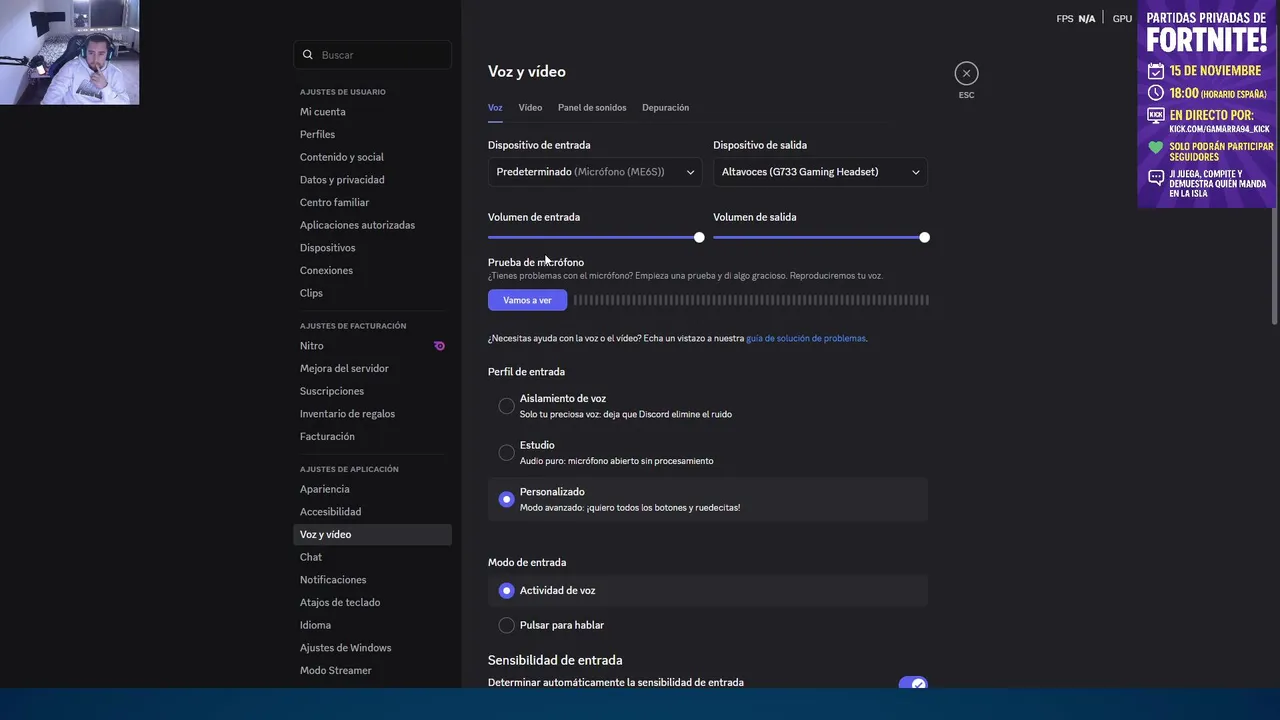Image resolution: width=1280 pixels, height=720 pixels.
Task: Toggle automatic input sensitivity switch
Action: (912, 684)
